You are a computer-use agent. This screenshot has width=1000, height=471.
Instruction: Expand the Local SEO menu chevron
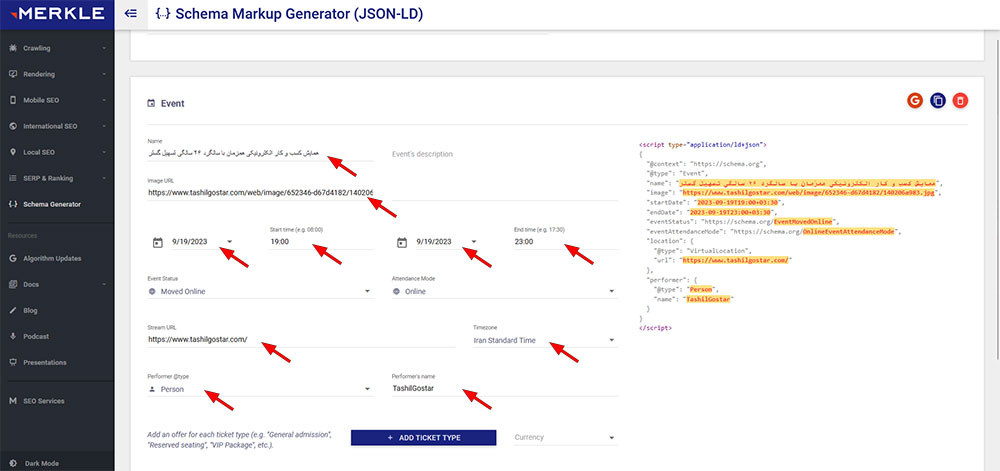[103, 152]
